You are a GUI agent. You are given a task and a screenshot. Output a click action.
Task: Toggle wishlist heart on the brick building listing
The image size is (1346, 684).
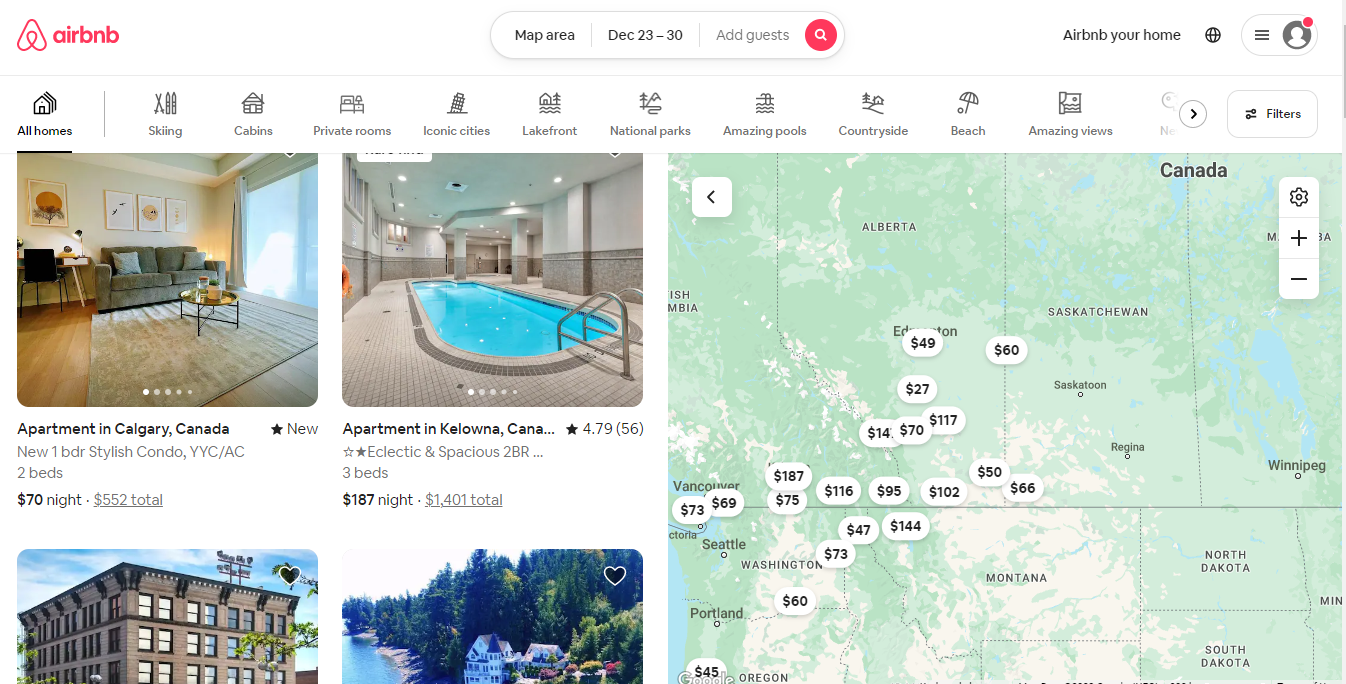tap(290, 576)
